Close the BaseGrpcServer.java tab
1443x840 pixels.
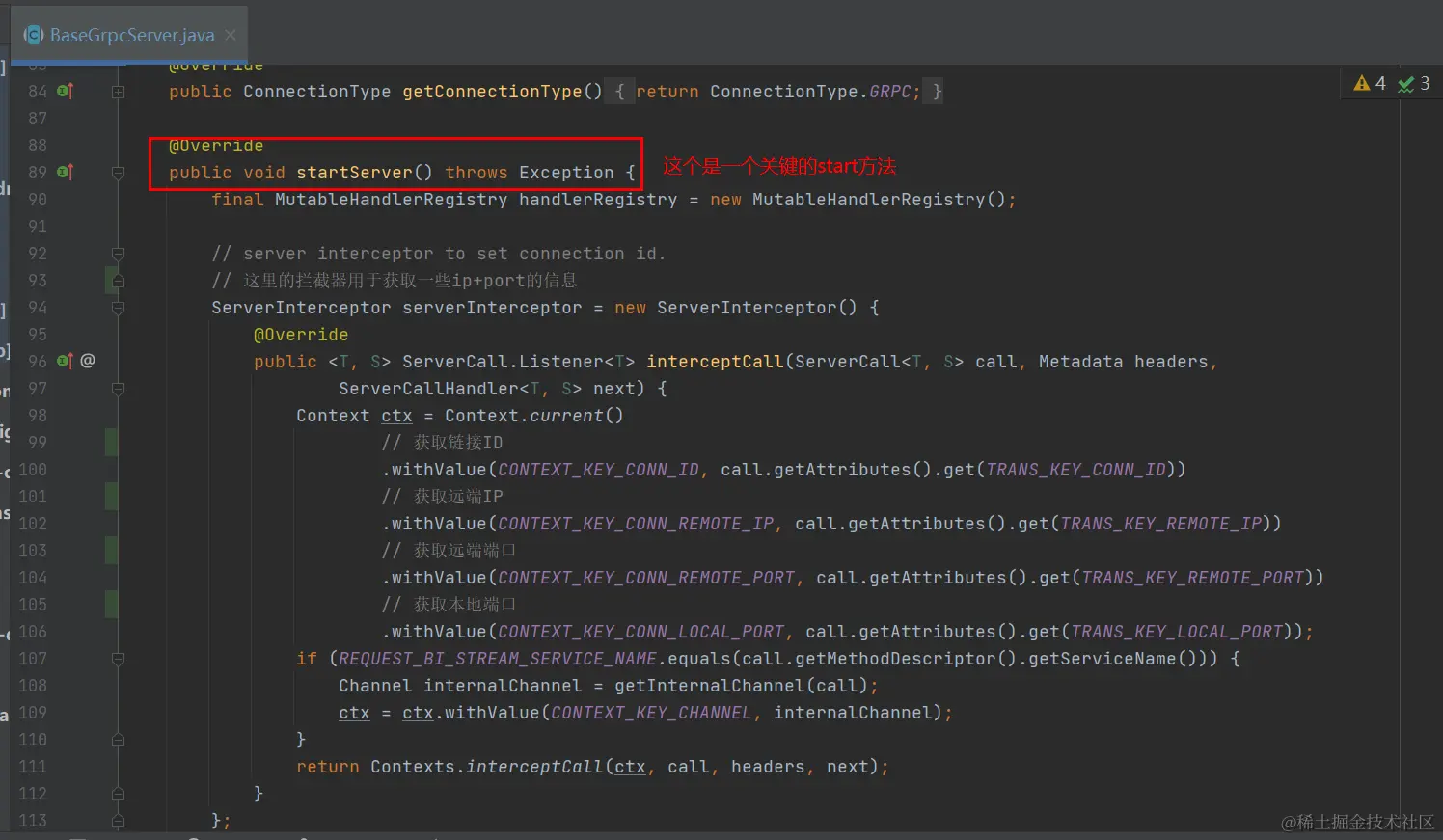(x=231, y=35)
